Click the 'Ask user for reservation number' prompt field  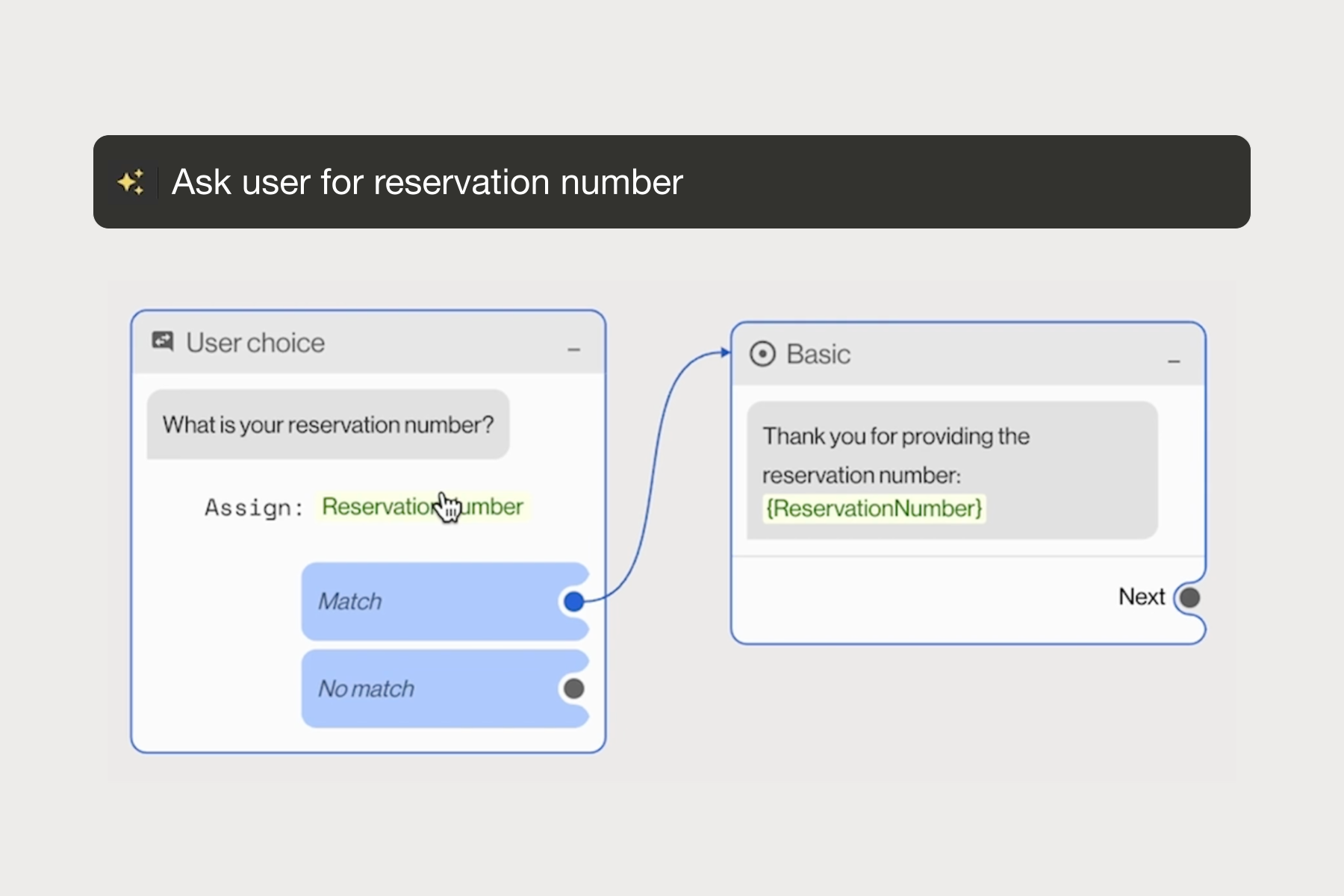click(x=671, y=181)
